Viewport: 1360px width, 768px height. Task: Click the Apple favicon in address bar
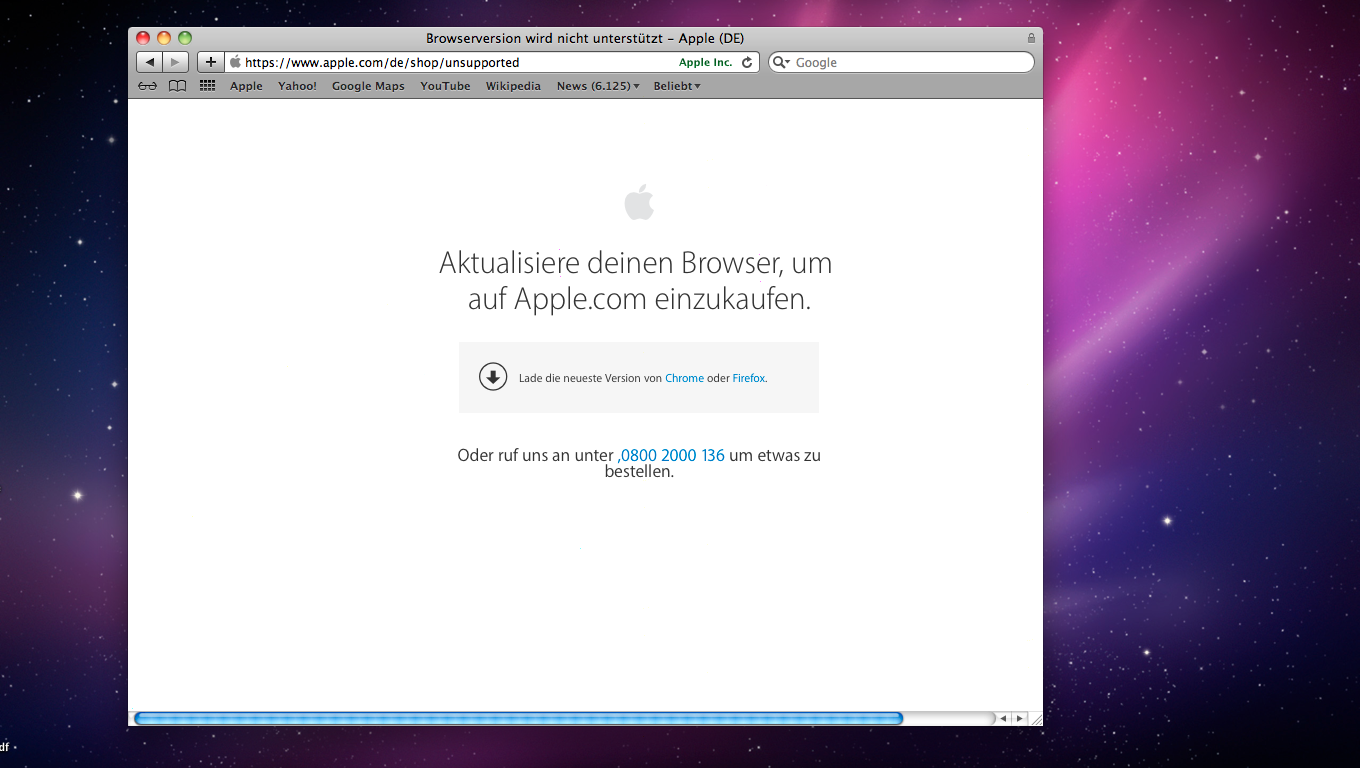tap(235, 62)
